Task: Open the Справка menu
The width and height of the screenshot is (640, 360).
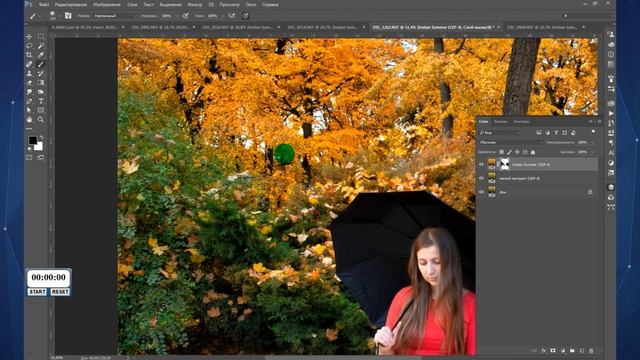Action: click(270, 4)
